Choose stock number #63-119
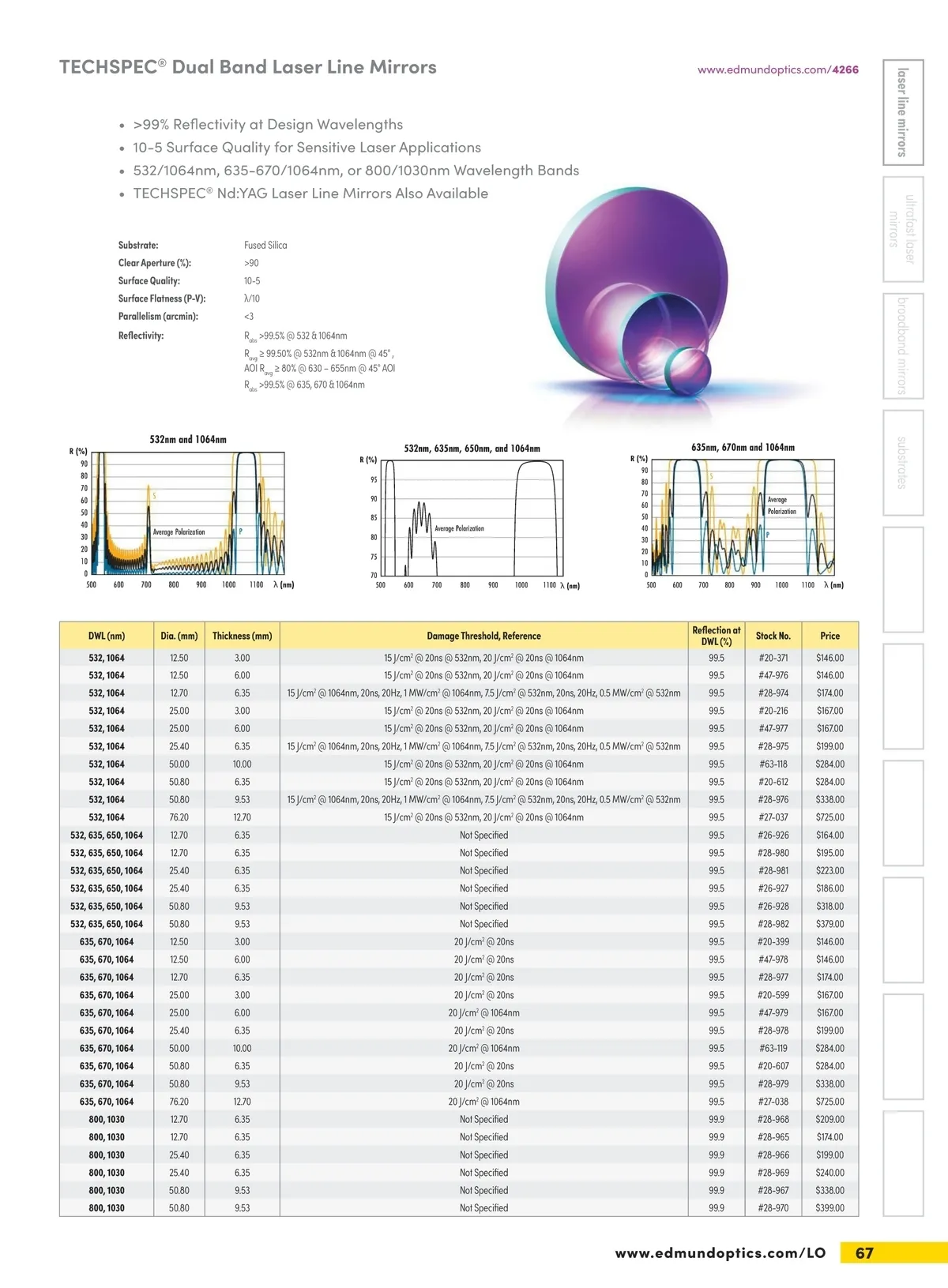The width and height of the screenshot is (948, 1288). point(773,1049)
